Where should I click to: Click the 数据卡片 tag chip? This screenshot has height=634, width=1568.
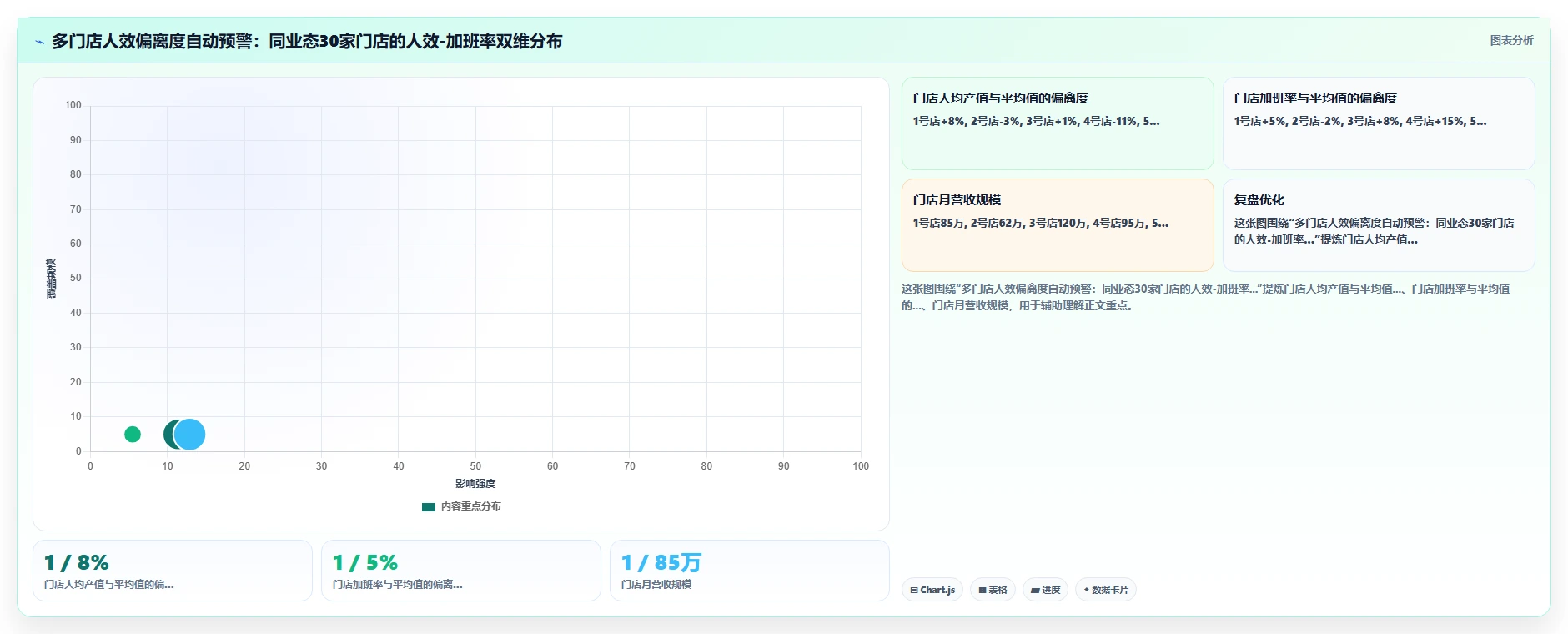point(1106,590)
